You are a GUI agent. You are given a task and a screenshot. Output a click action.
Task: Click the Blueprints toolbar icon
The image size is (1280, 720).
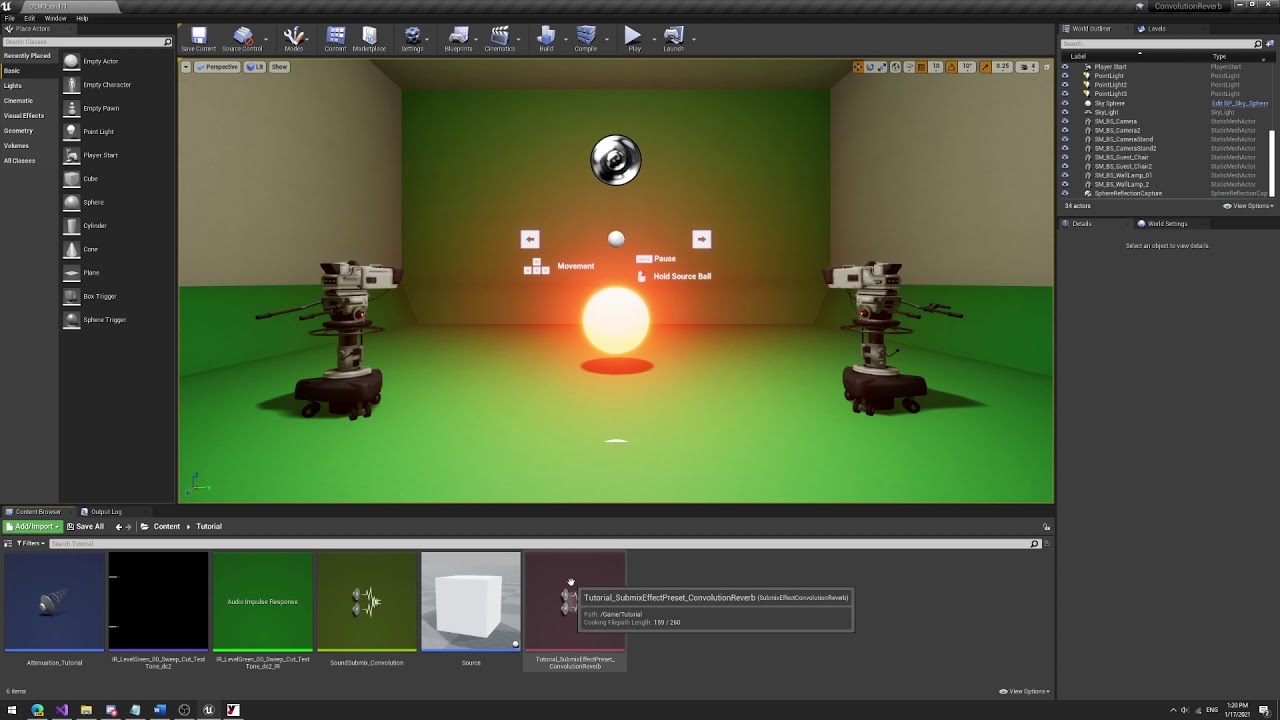(x=458, y=39)
